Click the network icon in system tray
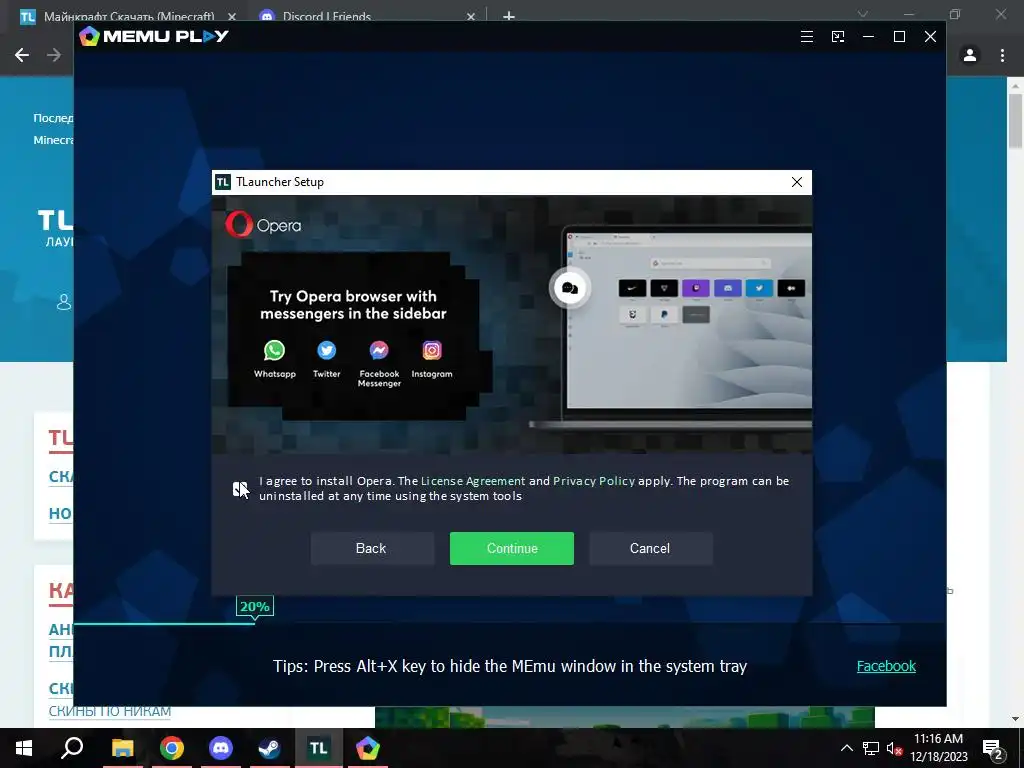The image size is (1024, 768). tap(871, 748)
